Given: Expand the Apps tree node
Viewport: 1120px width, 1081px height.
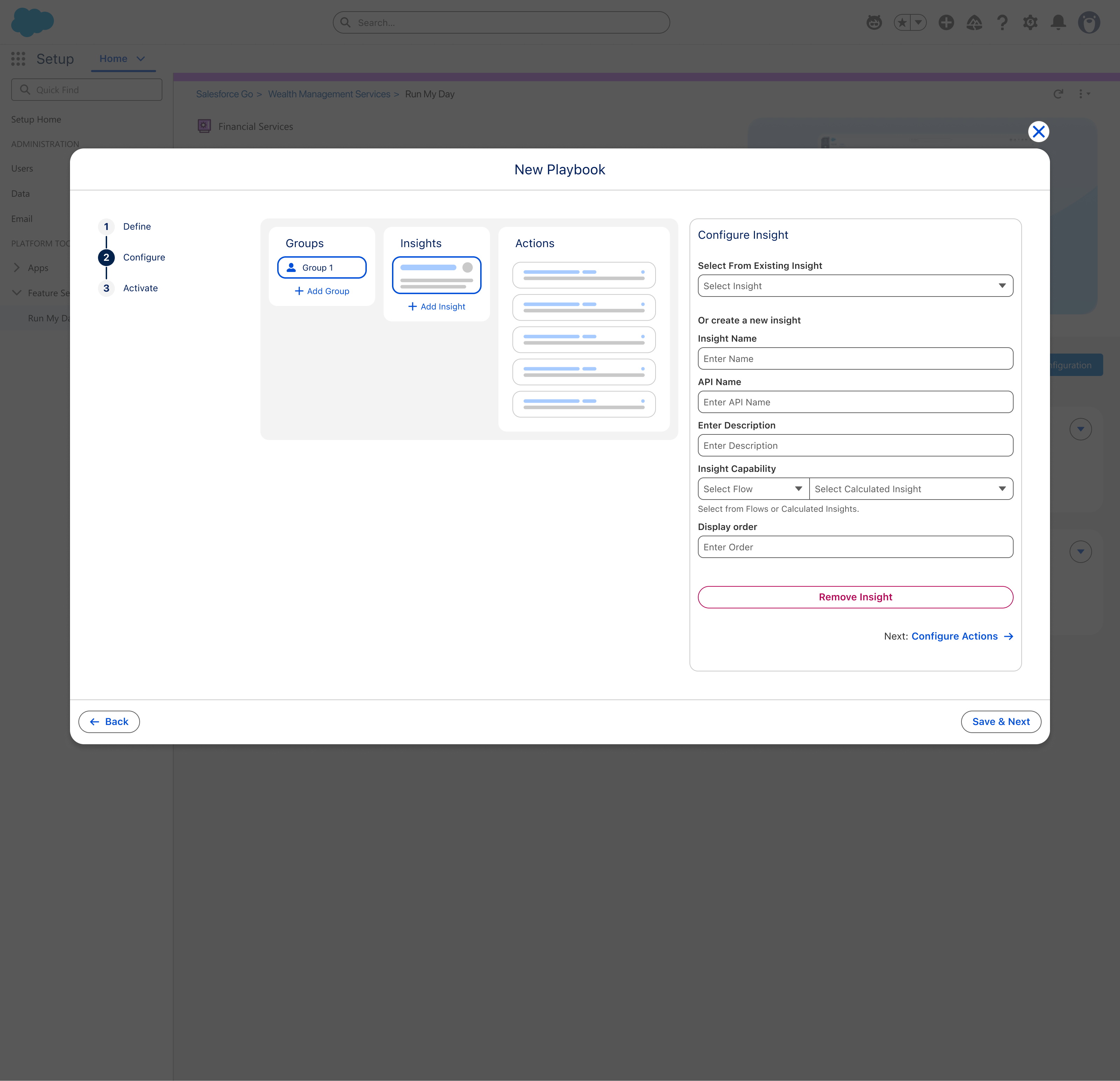Looking at the screenshot, I should pos(16,267).
